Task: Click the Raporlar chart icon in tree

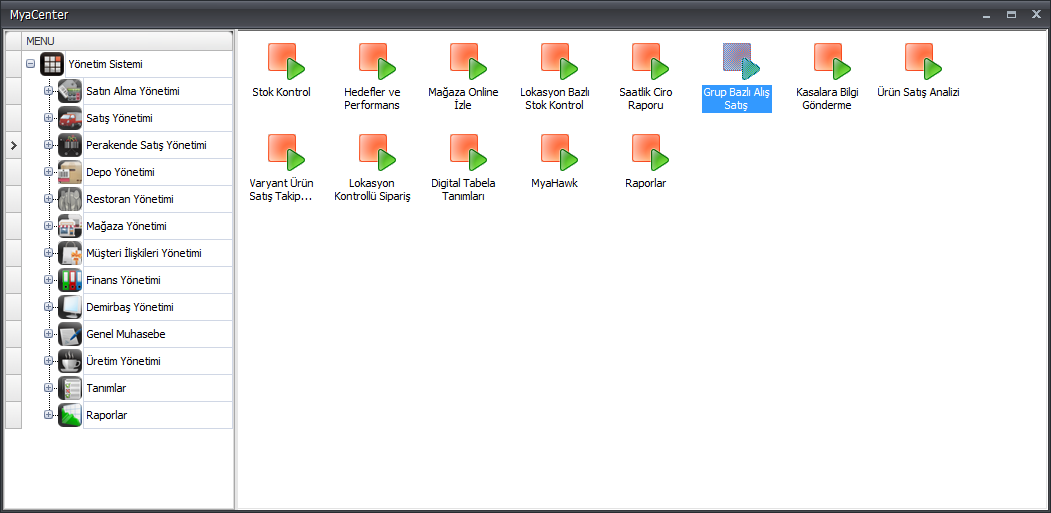Action: [70, 414]
